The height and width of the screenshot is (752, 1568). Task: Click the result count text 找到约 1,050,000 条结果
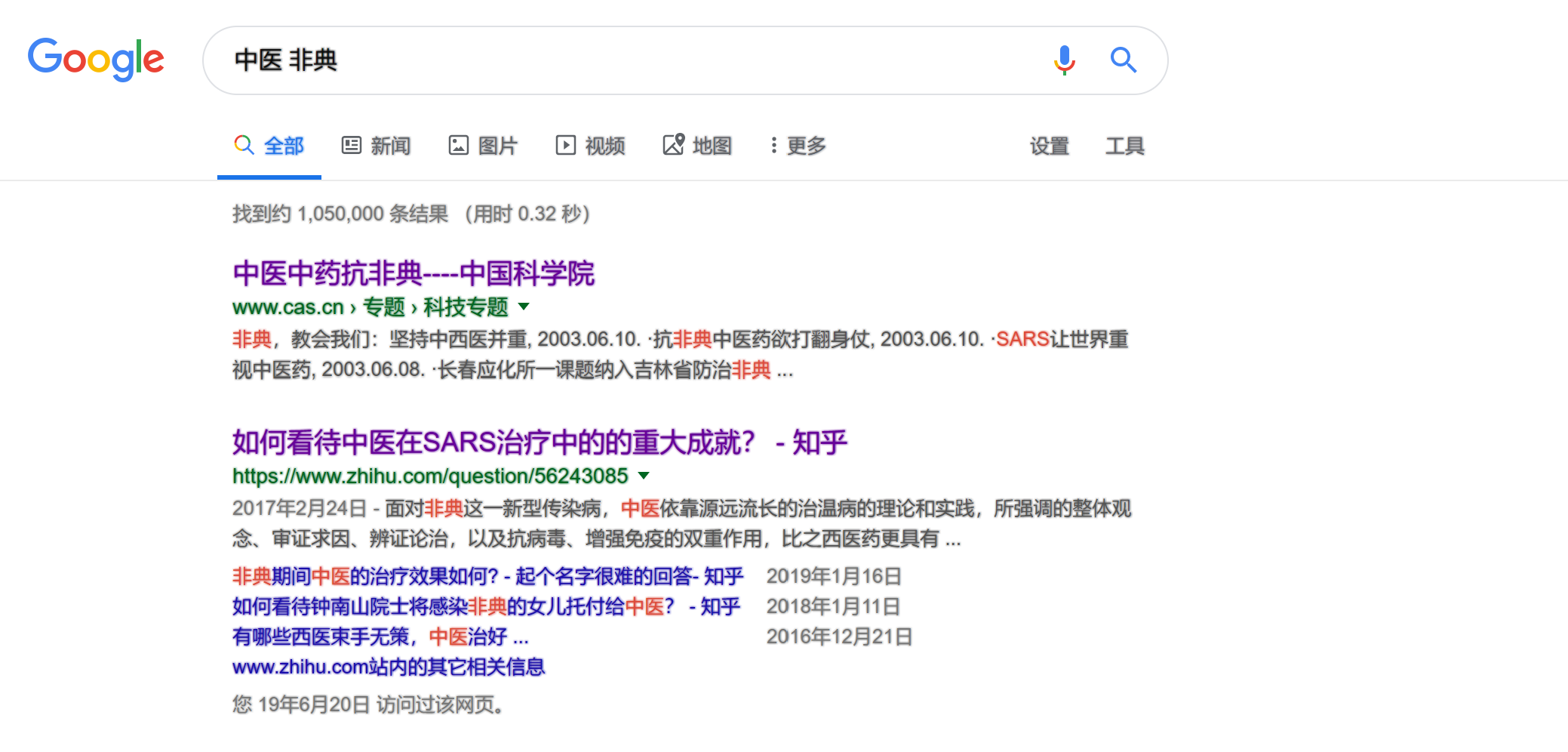(340, 214)
